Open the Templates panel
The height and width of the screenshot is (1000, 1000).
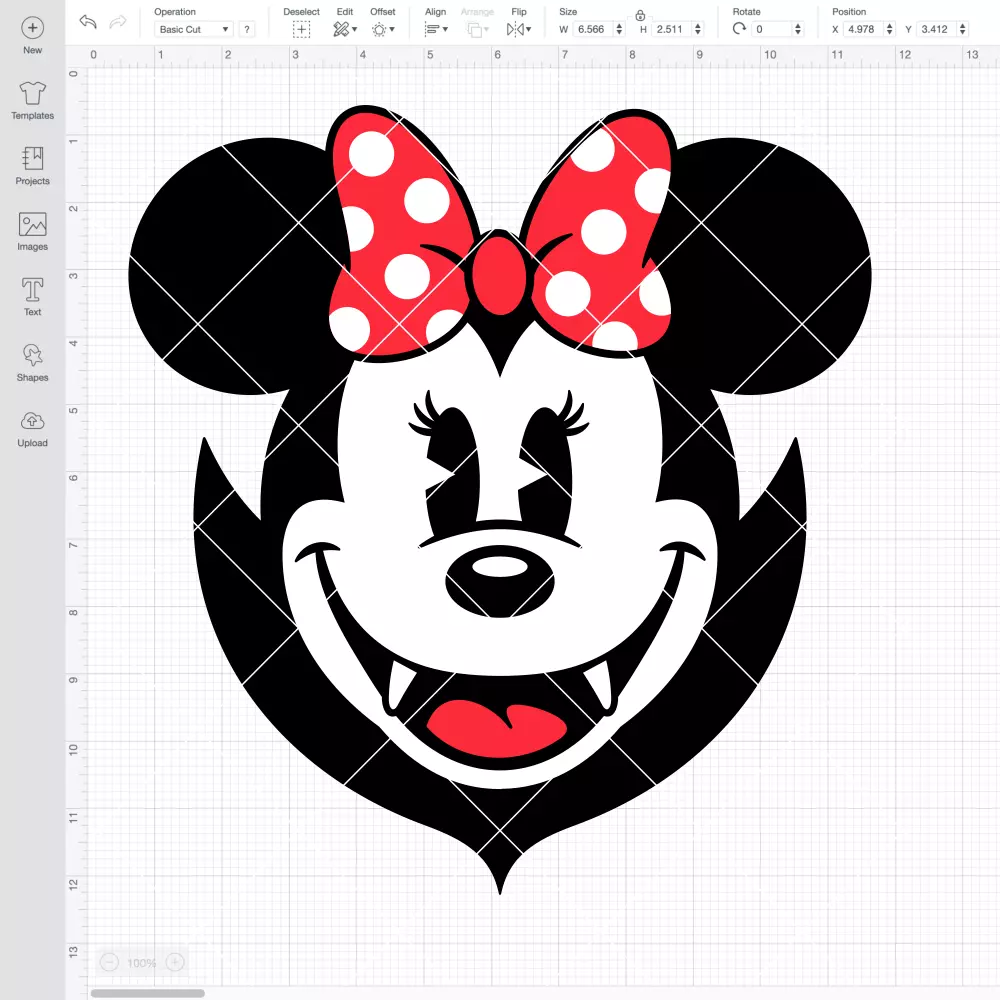point(32,101)
